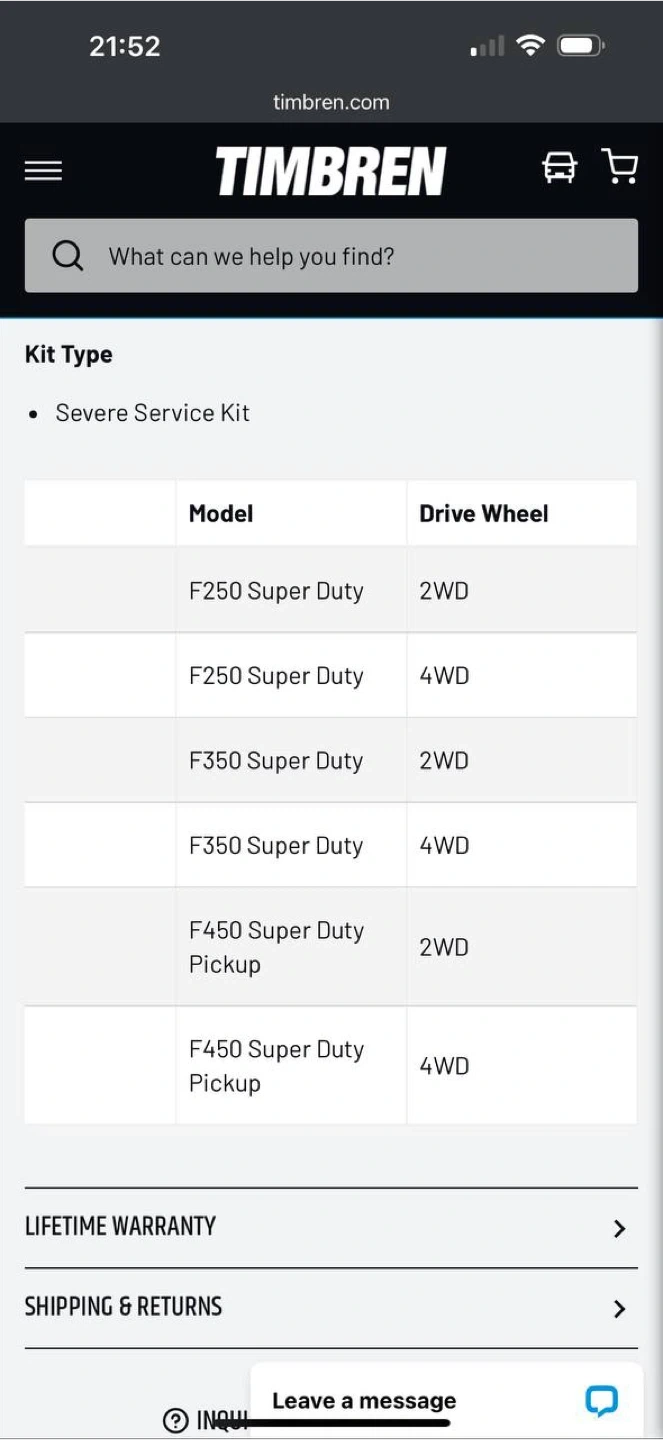Screen dimensions: 663x1440
Task: Open the Shipping & Returns section
Action: click(x=123, y=1306)
